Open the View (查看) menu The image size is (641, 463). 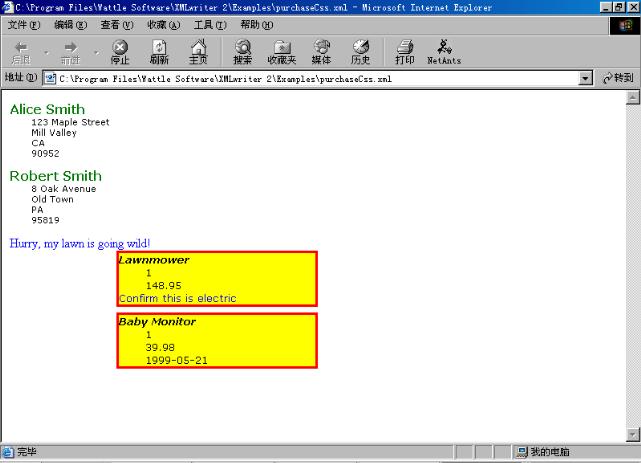(x=117, y=25)
